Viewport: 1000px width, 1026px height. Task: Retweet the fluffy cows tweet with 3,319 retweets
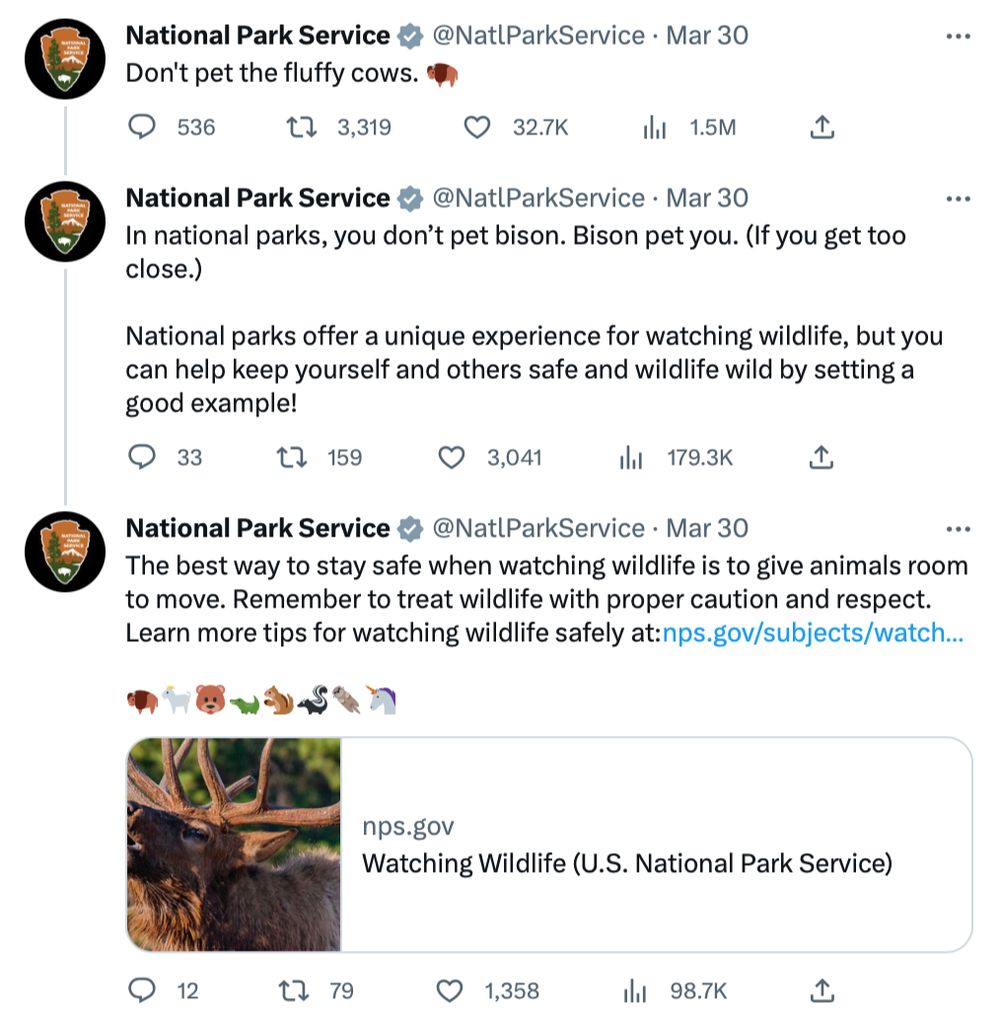(x=298, y=127)
